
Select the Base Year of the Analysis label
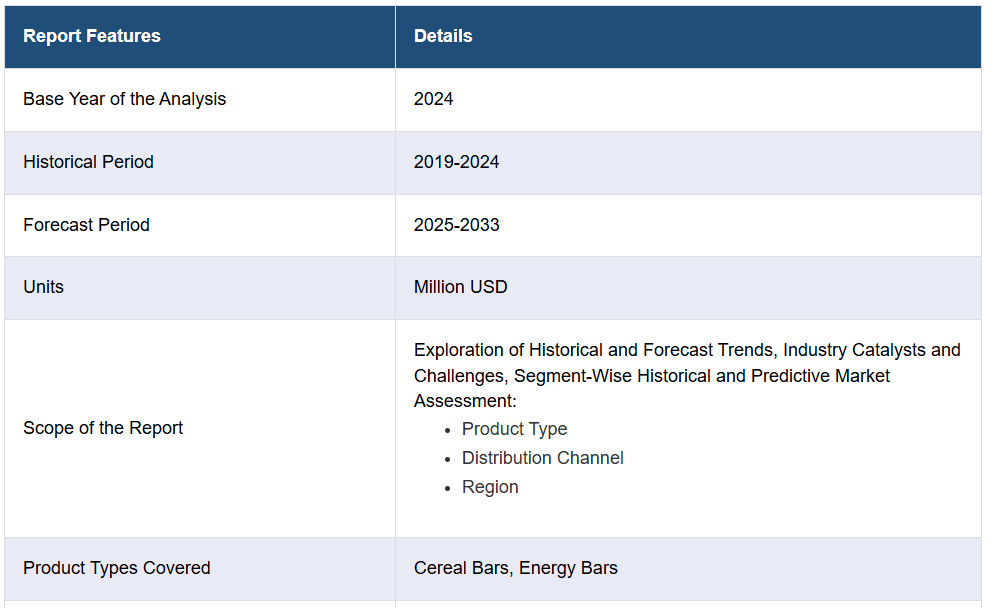pyautogui.click(x=124, y=99)
